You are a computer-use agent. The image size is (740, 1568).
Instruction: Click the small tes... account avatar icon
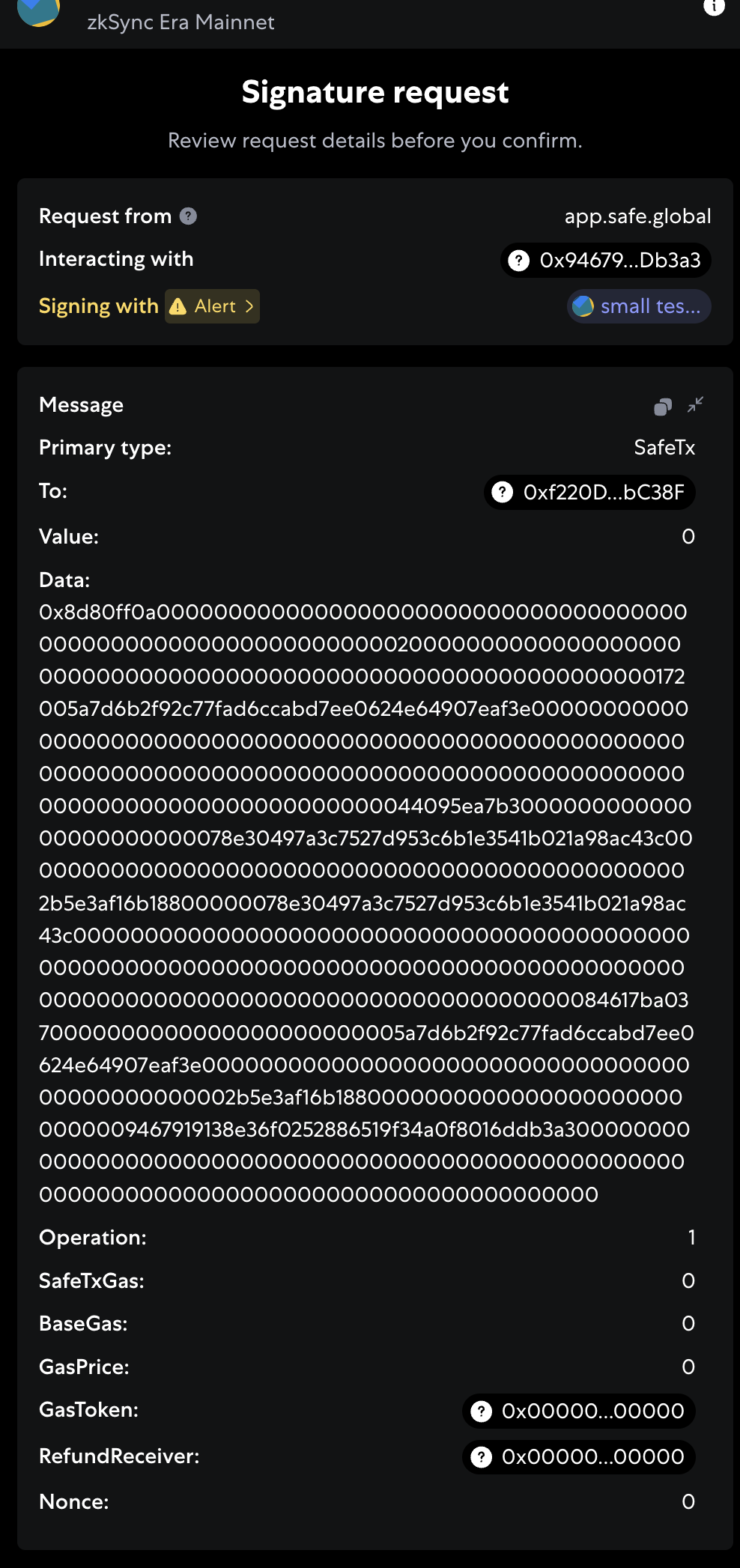pos(583,306)
